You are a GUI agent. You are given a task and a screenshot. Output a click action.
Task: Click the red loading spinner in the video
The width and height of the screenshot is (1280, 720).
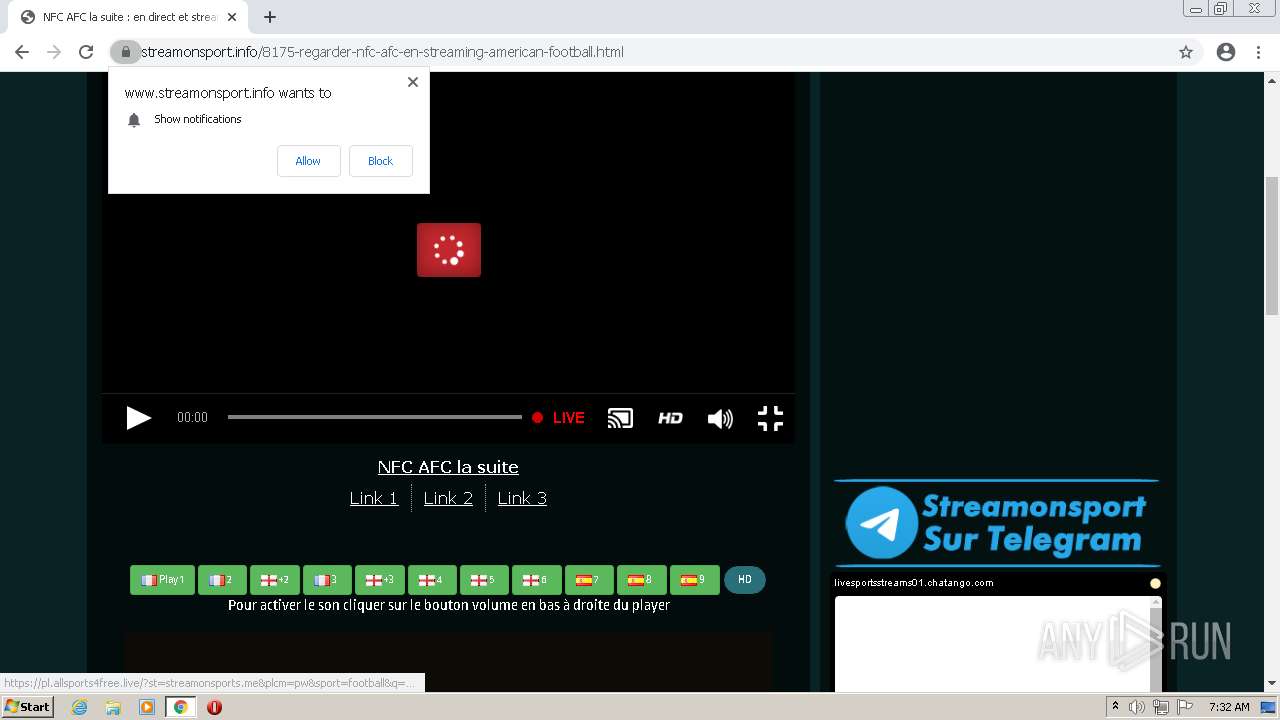[x=449, y=250]
